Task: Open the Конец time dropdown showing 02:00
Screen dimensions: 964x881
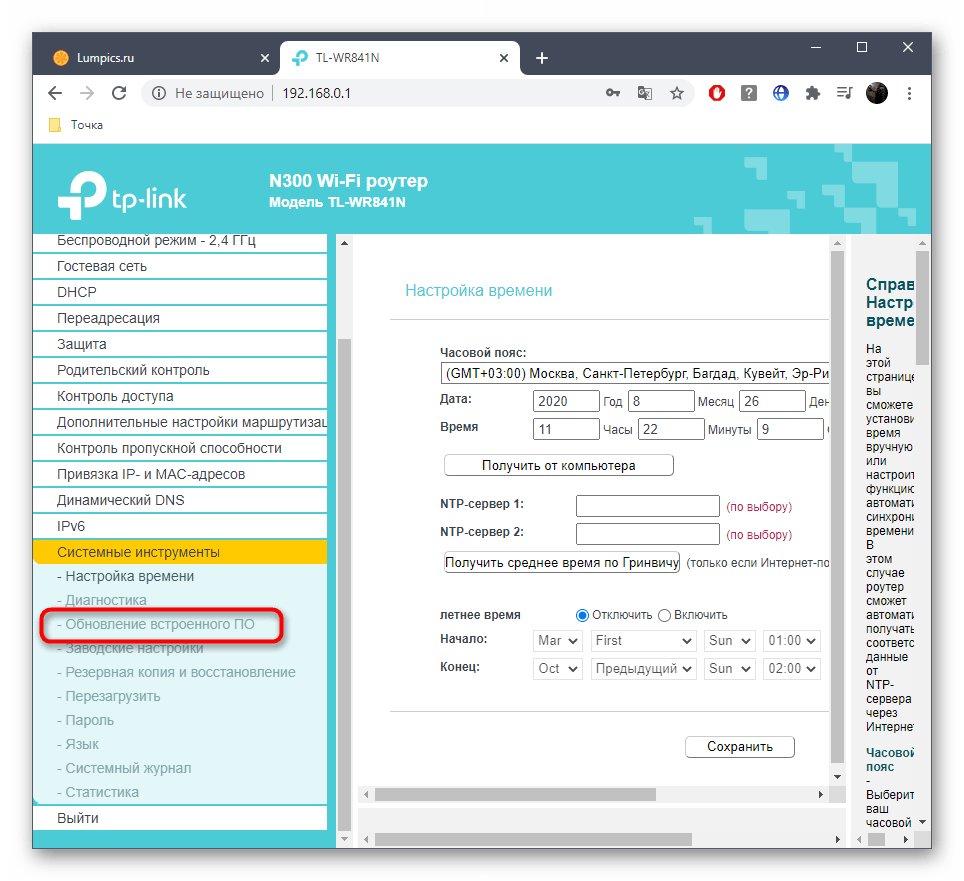Action: pyautogui.click(x=792, y=669)
